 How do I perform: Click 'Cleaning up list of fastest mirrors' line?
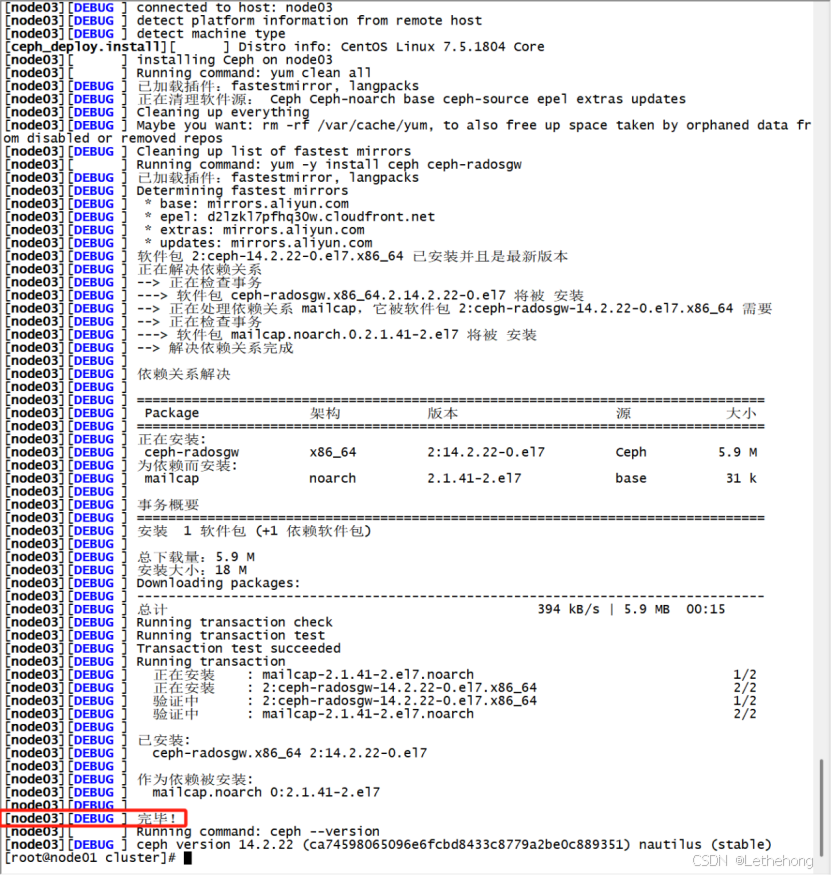pyautogui.click(x=273, y=151)
